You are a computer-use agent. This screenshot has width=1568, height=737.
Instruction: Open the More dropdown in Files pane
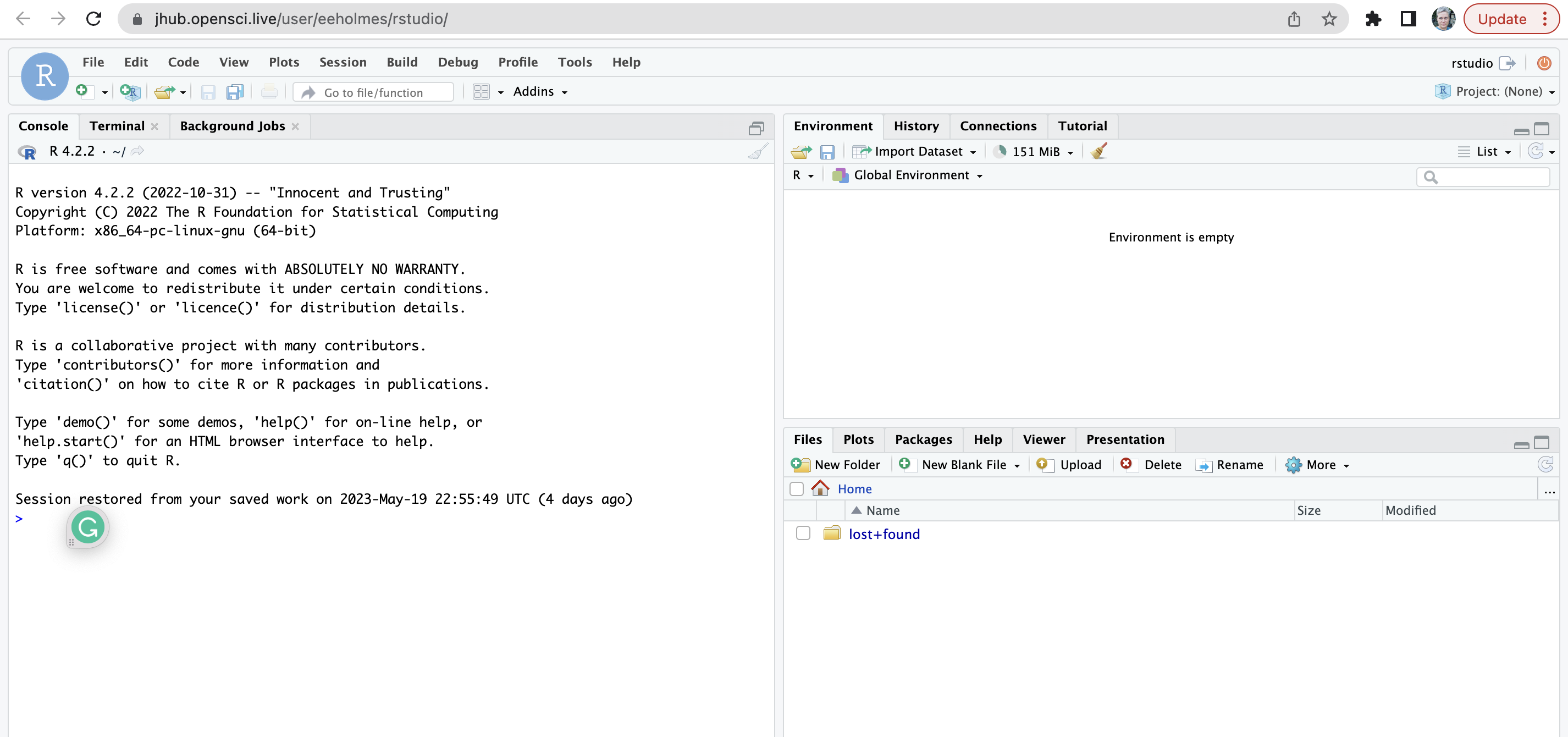pos(1317,465)
